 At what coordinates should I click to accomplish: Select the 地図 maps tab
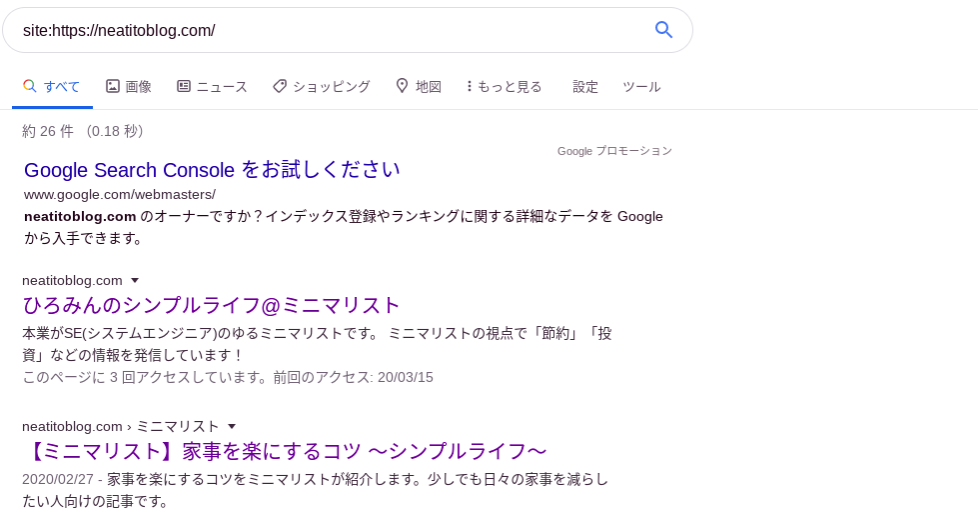pyautogui.click(x=419, y=87)
